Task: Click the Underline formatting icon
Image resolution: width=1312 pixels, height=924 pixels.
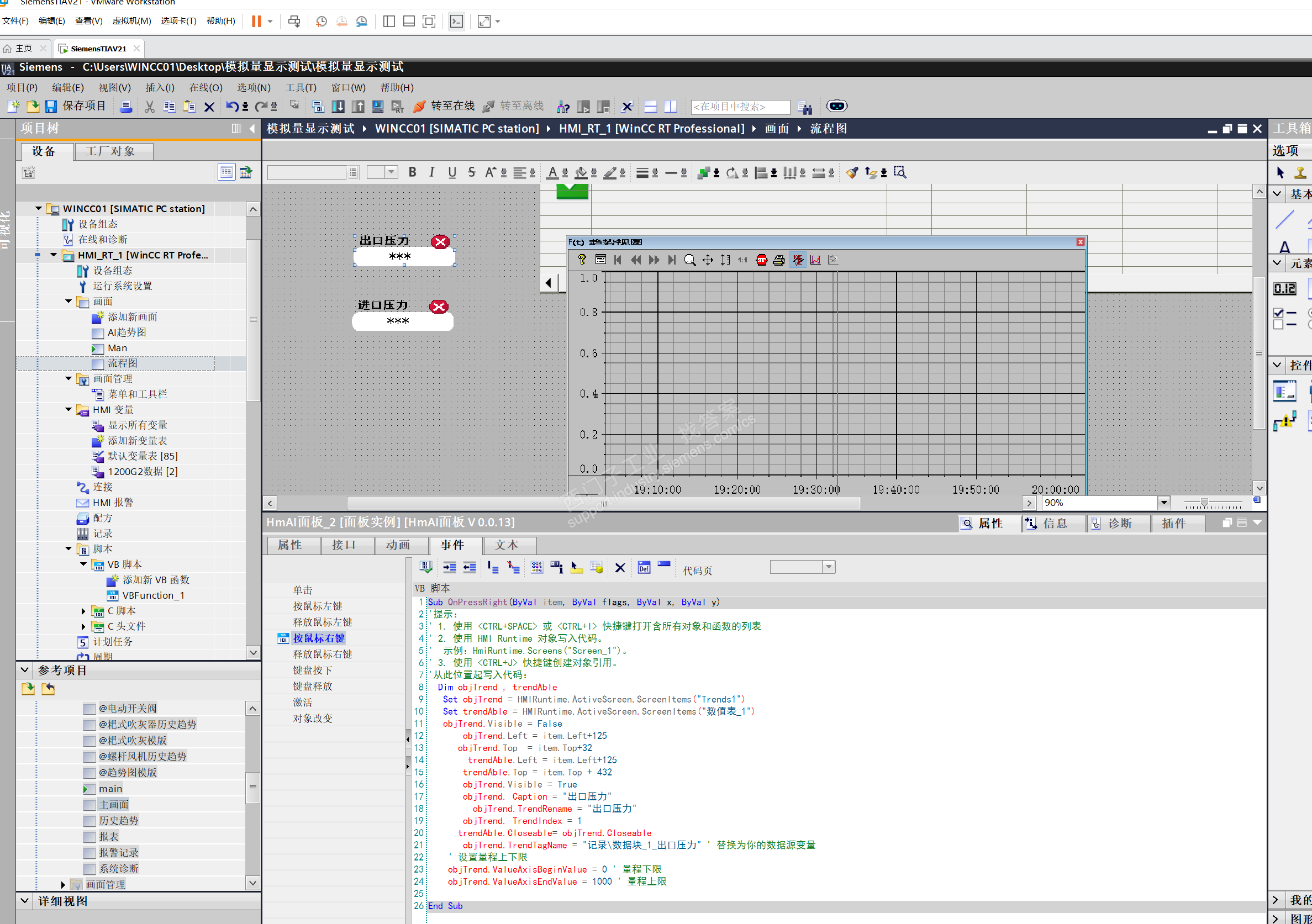Action: (x=452, y=172)
